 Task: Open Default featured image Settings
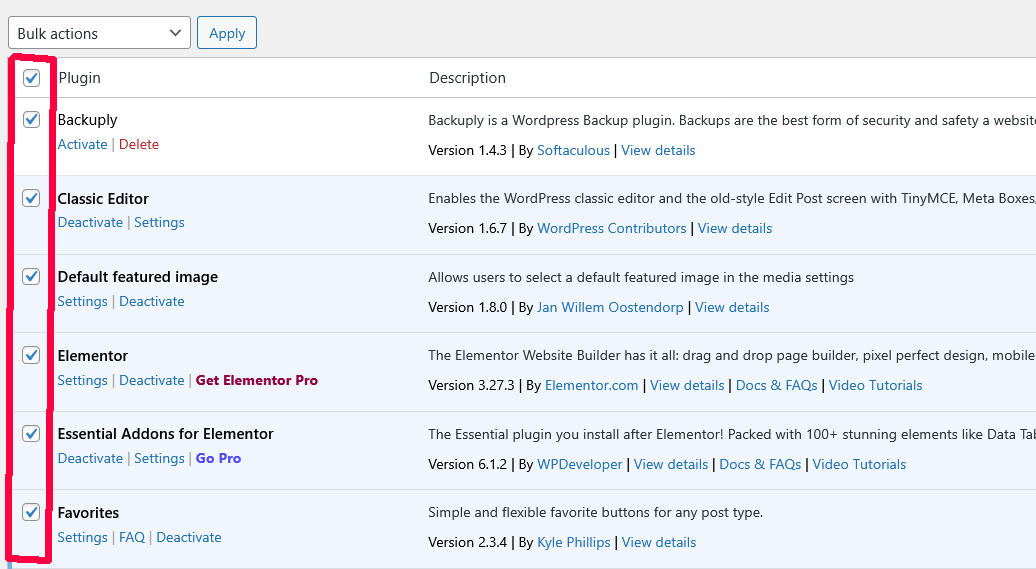coord(83,301)
